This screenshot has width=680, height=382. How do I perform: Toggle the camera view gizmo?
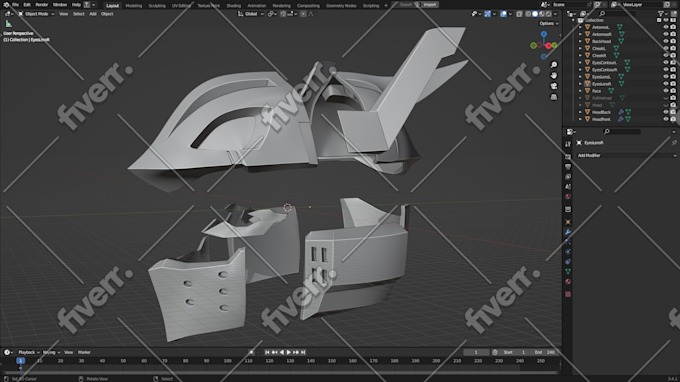[x=554, y=86]
